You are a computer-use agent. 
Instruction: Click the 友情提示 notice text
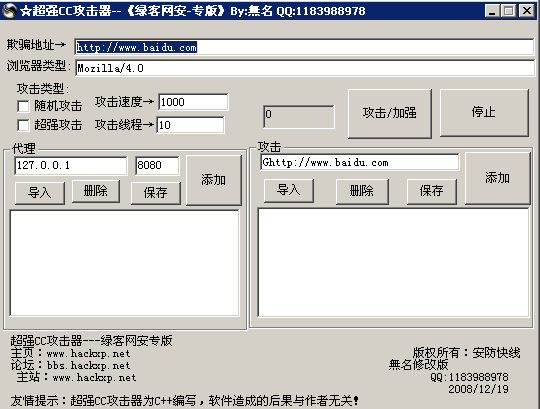click(x=185, y=401)
